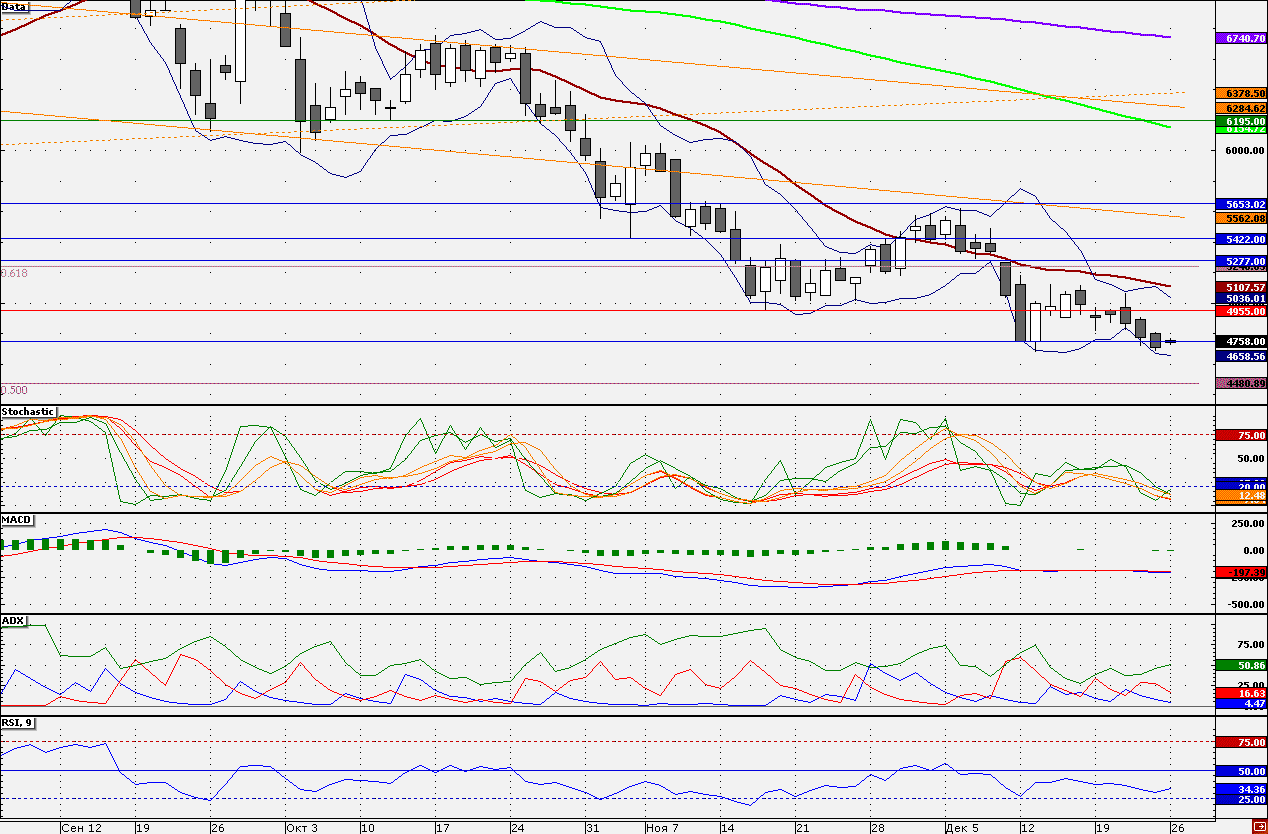Select the blue 5422.00 horizontal level label
Image resolution: width=1268 pixels, height=834 pixels.
click(x=1240, y=239)
